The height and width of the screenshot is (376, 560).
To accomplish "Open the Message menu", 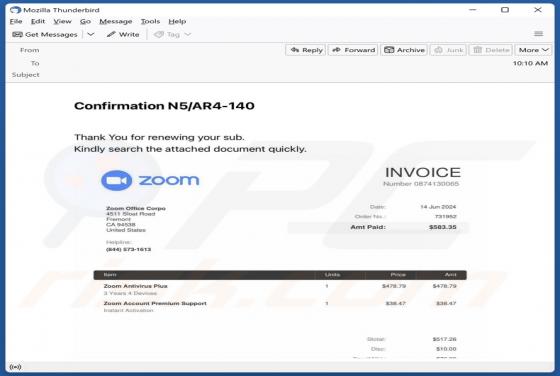I will (116, 21).
